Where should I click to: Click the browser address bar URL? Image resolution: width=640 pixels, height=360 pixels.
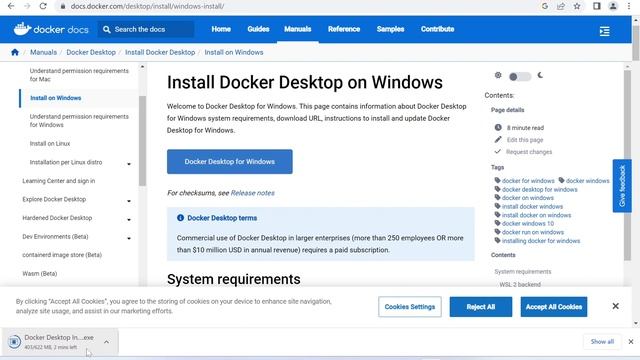point(147,6)
